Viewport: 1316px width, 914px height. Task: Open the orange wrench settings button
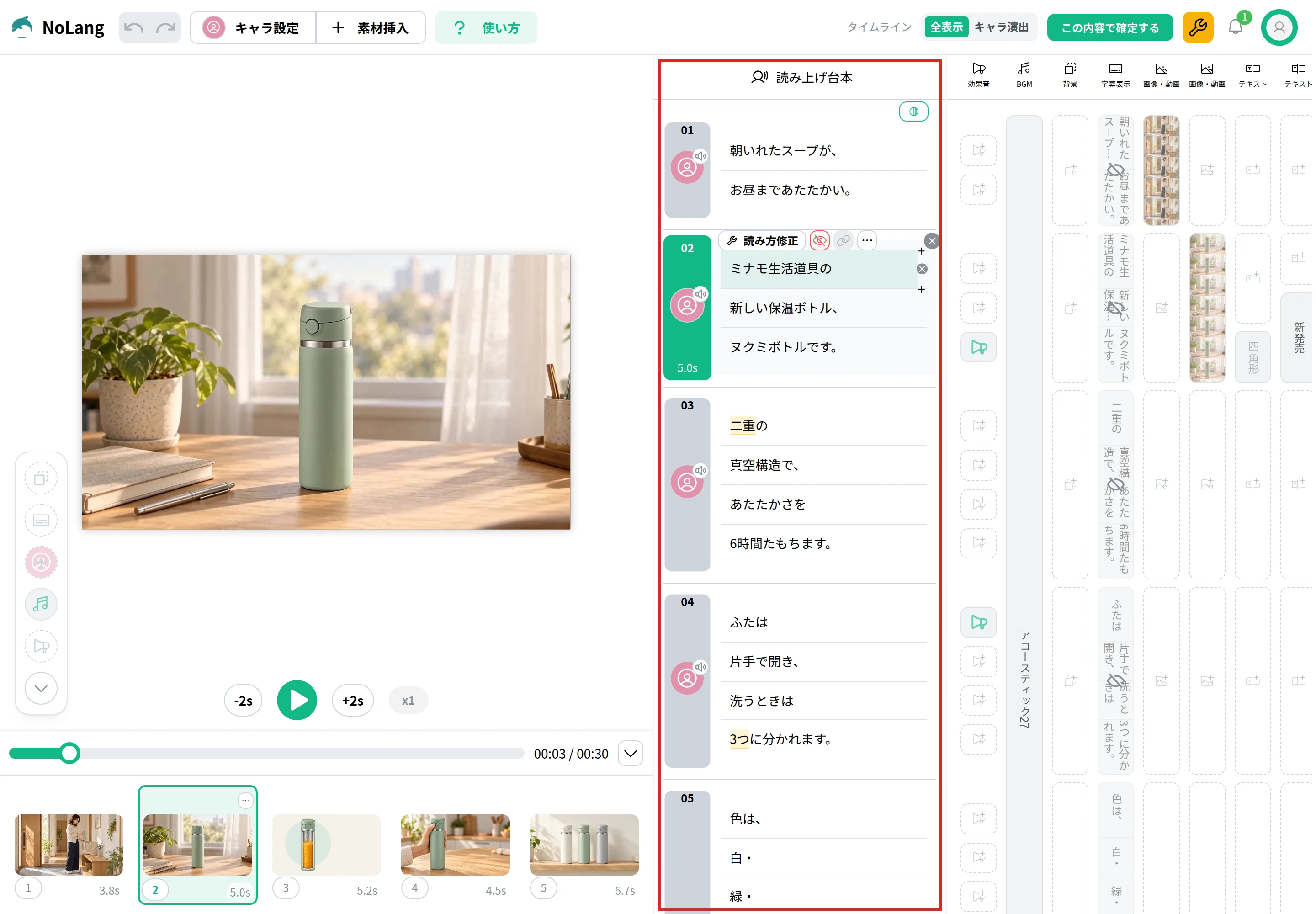click(x=1198, y=27)
